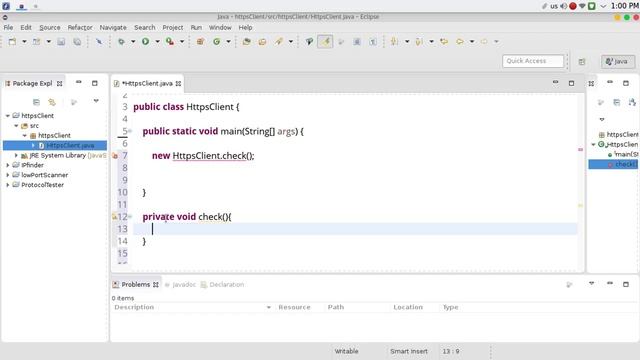Collapse the src folder node
Image resolution: width=640 pixels, height=360 pixels.
(16, 126)
